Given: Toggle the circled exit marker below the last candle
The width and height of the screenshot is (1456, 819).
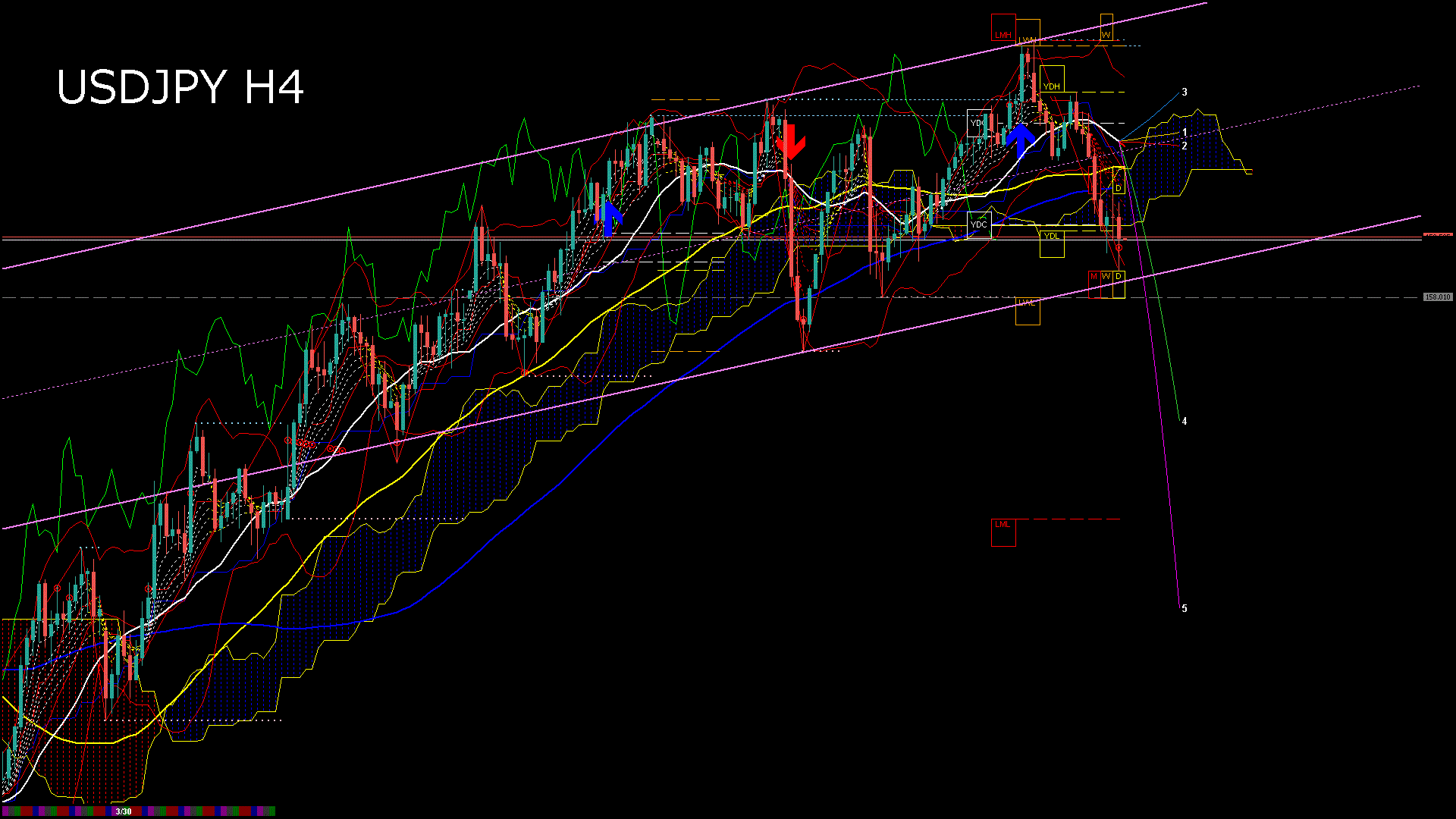Looking at the screenshot, I should 1119,246.
